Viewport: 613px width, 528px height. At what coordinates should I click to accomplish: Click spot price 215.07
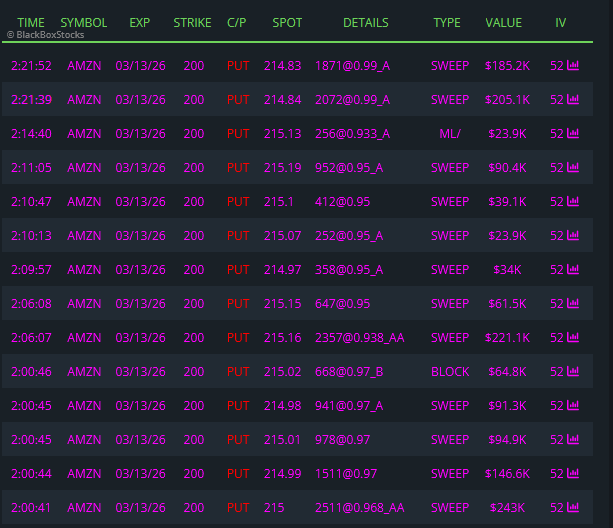tap(283, 236)
